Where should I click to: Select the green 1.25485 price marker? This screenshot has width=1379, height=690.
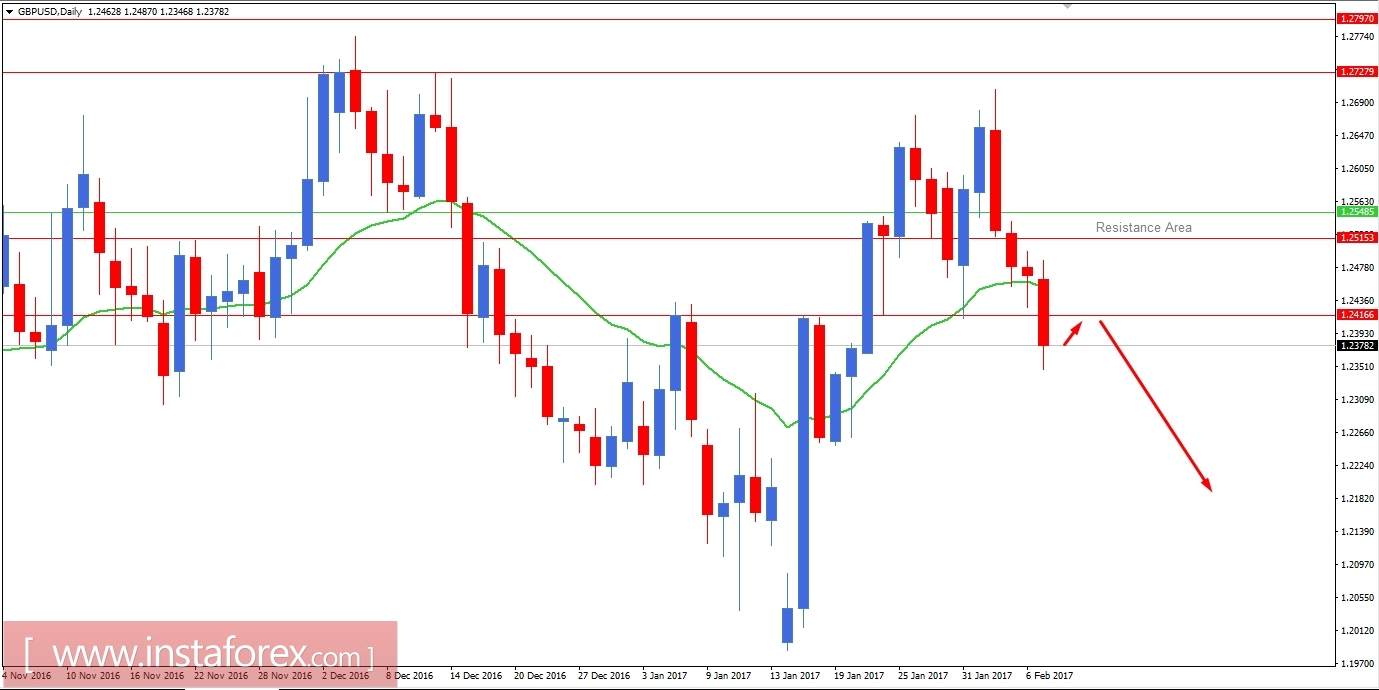pos(1355,213)
